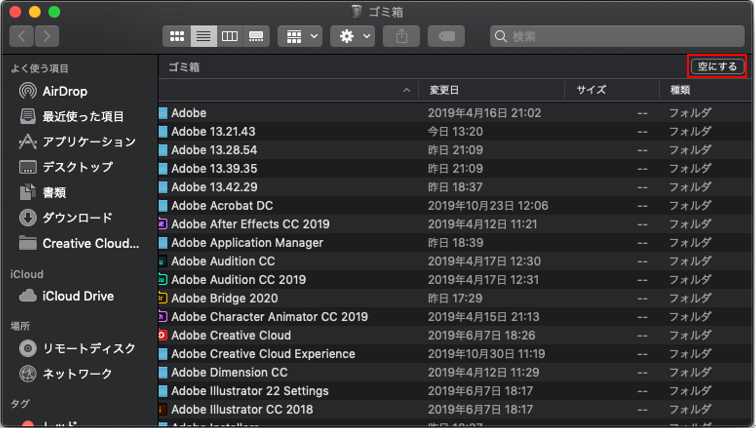Select the Adobe 13.39.35 folder

click(455, 169)
